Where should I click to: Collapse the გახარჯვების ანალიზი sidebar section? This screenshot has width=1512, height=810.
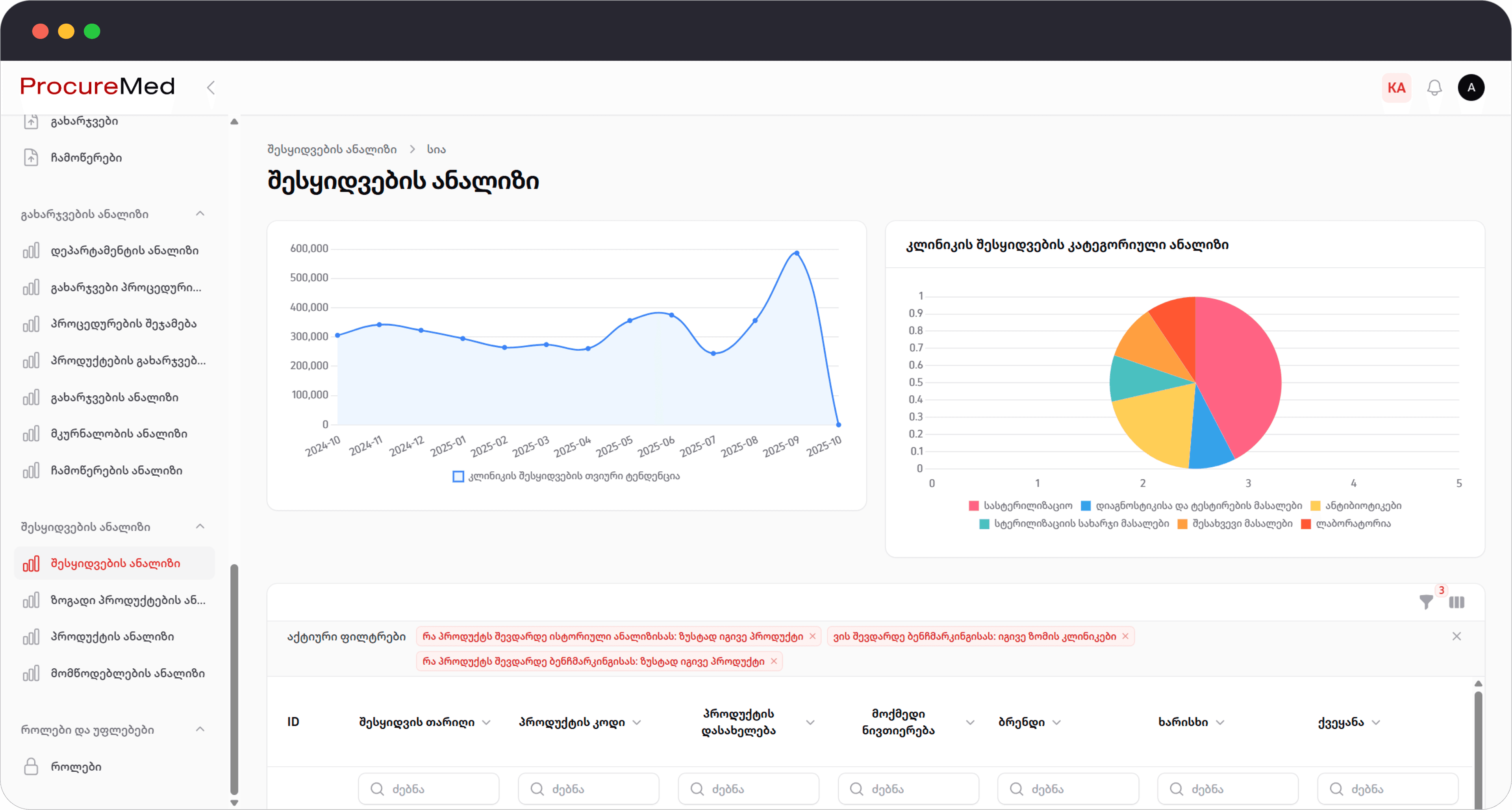[200, 214]
